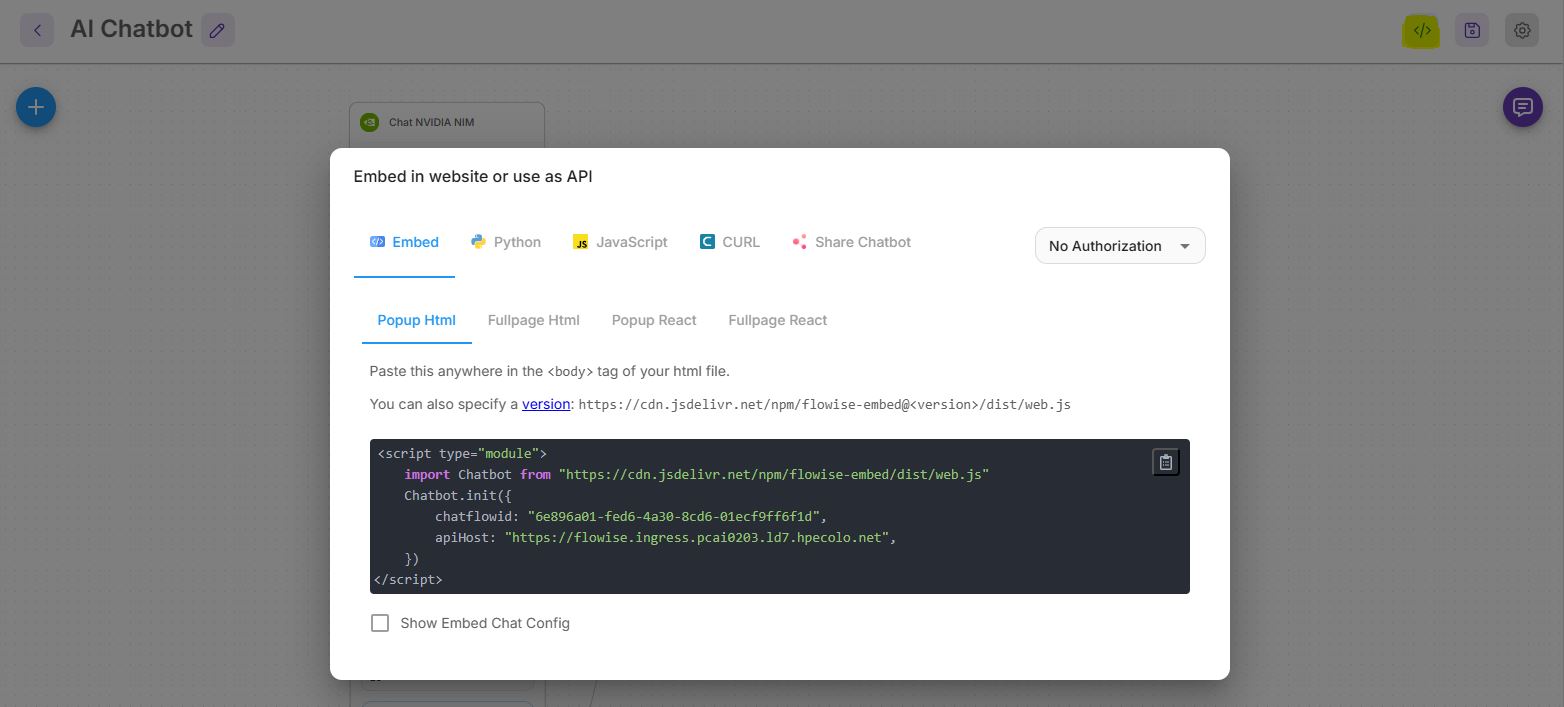The image size is (1564, 707).
Task: Switch to the Python tab
Action: 505,241
